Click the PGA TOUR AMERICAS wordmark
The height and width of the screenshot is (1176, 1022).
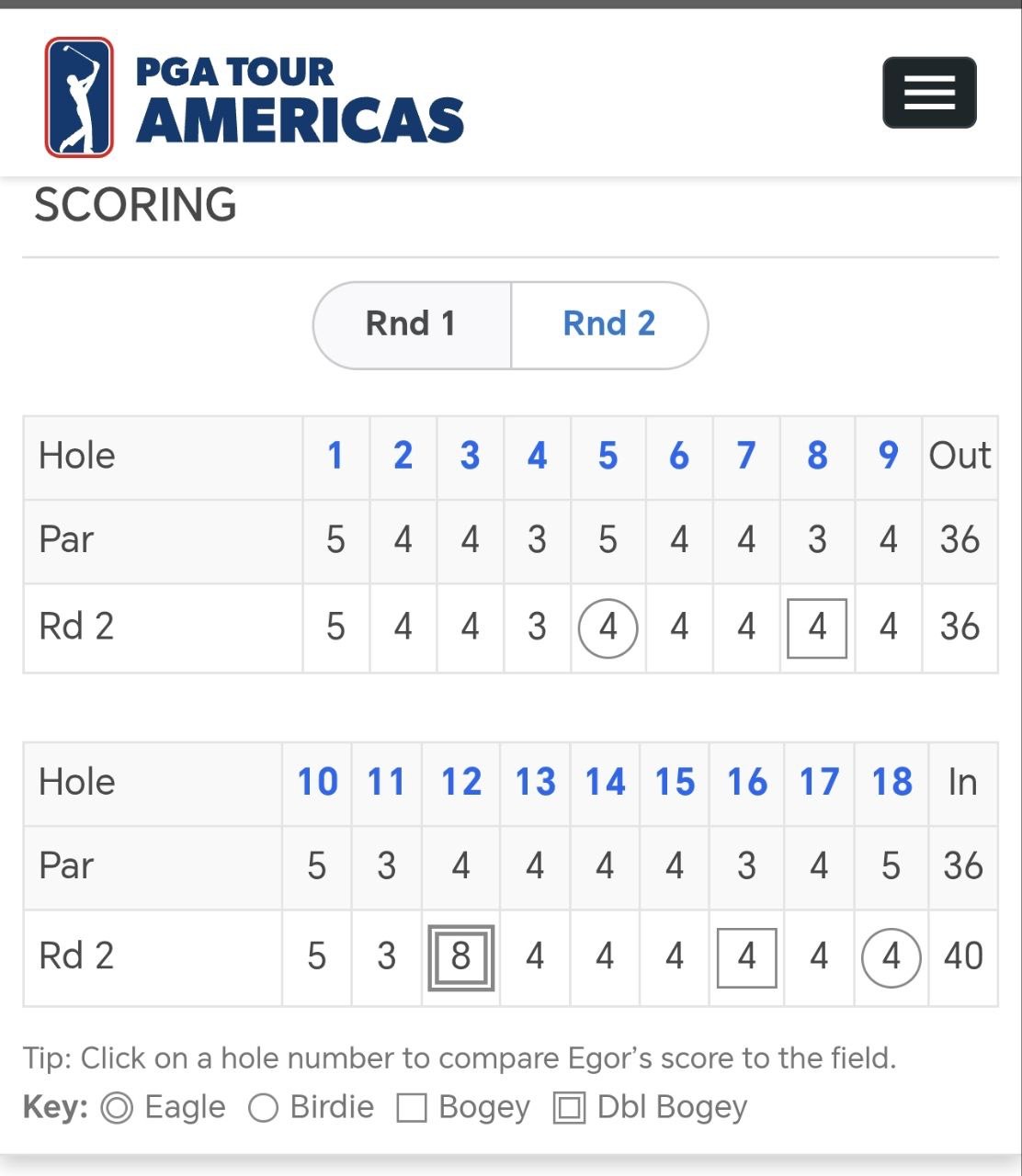point(300,99)
